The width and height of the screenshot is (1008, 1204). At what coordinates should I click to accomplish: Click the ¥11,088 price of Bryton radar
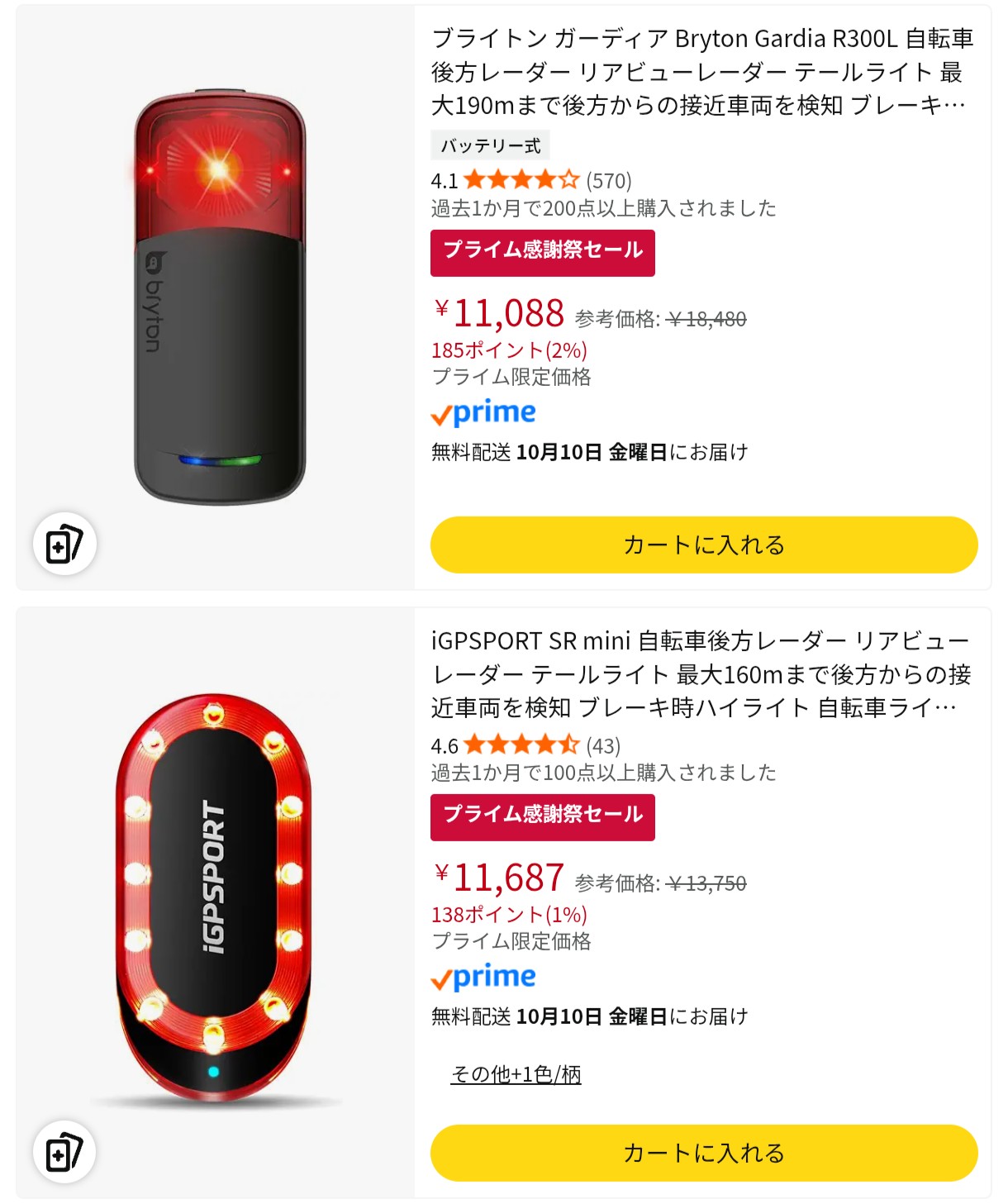click(x=499, y=314)
